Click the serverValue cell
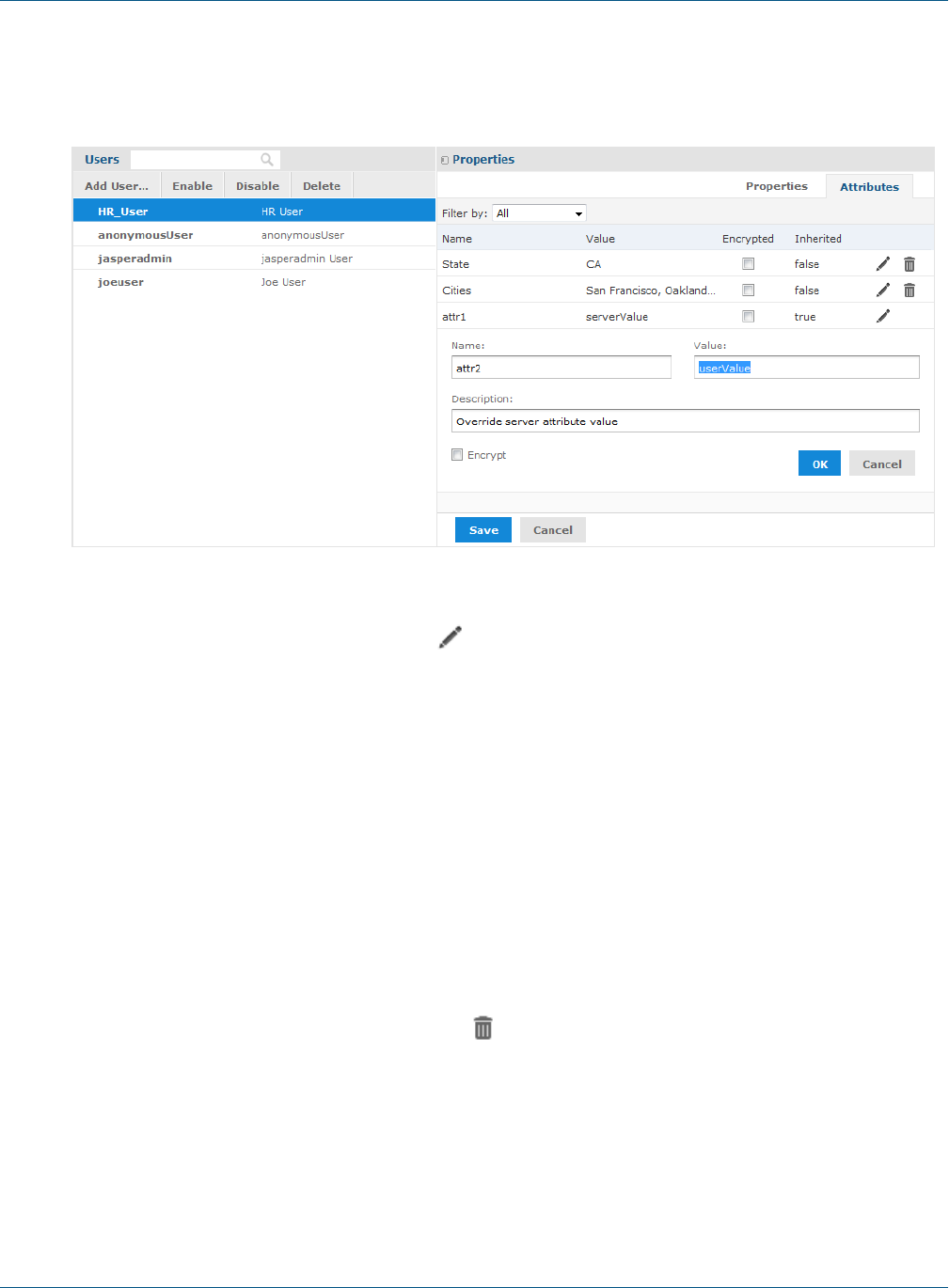This screenshot has width=949, height=1288. coord(617,317)
